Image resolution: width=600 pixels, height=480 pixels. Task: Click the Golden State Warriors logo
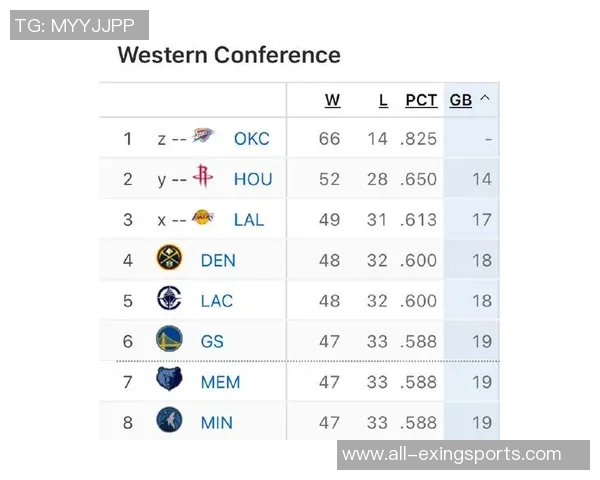pos(170,340)
